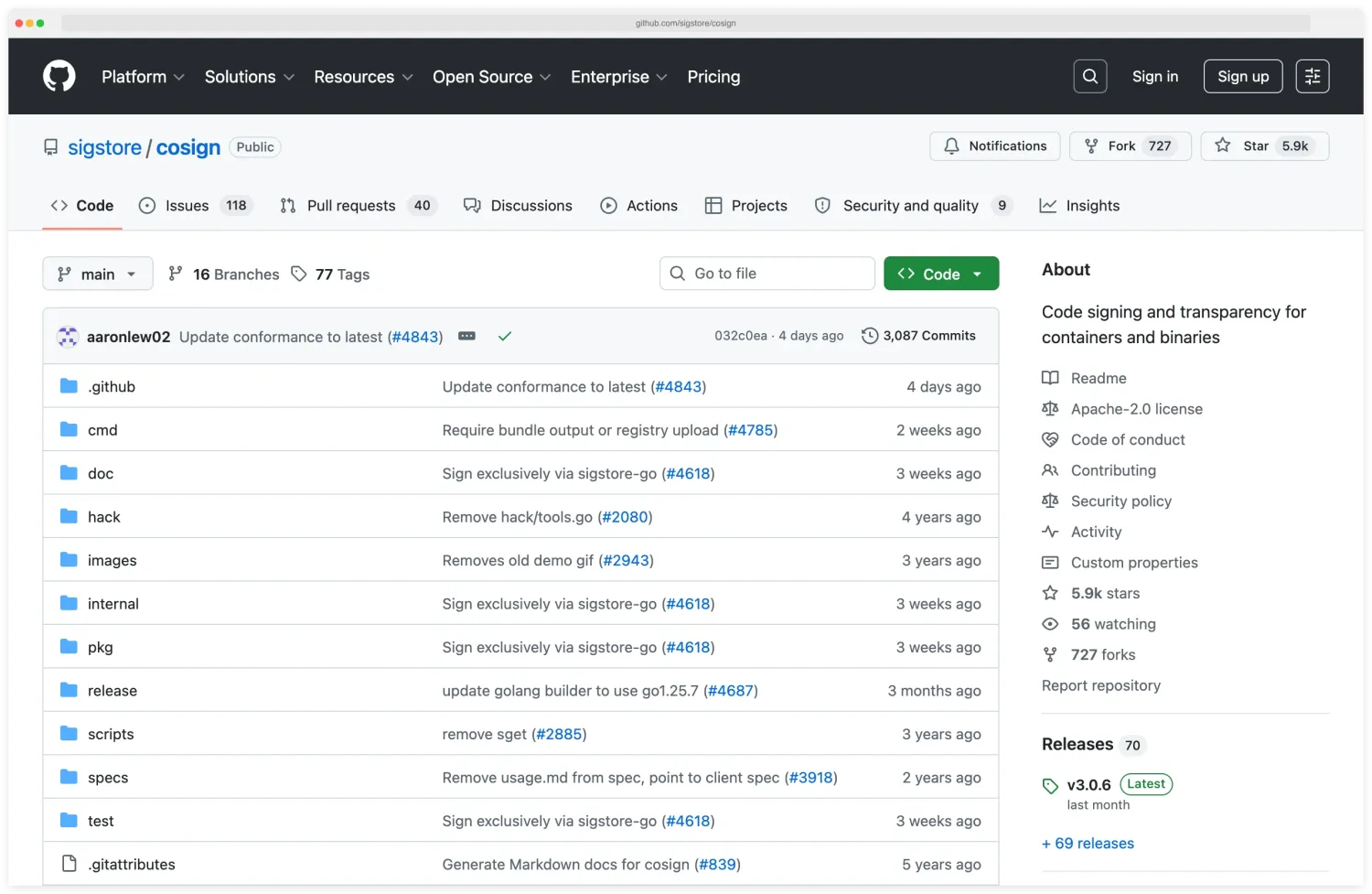The image size is (1372, 894).
Task: Click the star icon beside 5.9k stars
Action: point(1050,593)
